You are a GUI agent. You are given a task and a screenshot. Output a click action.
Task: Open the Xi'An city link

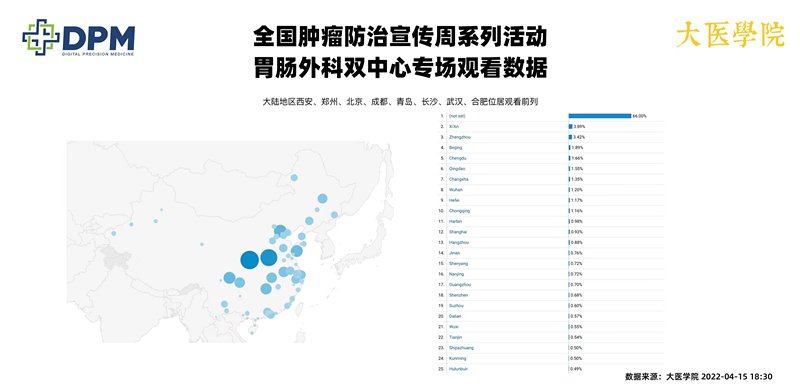click(x=453, y=126)
